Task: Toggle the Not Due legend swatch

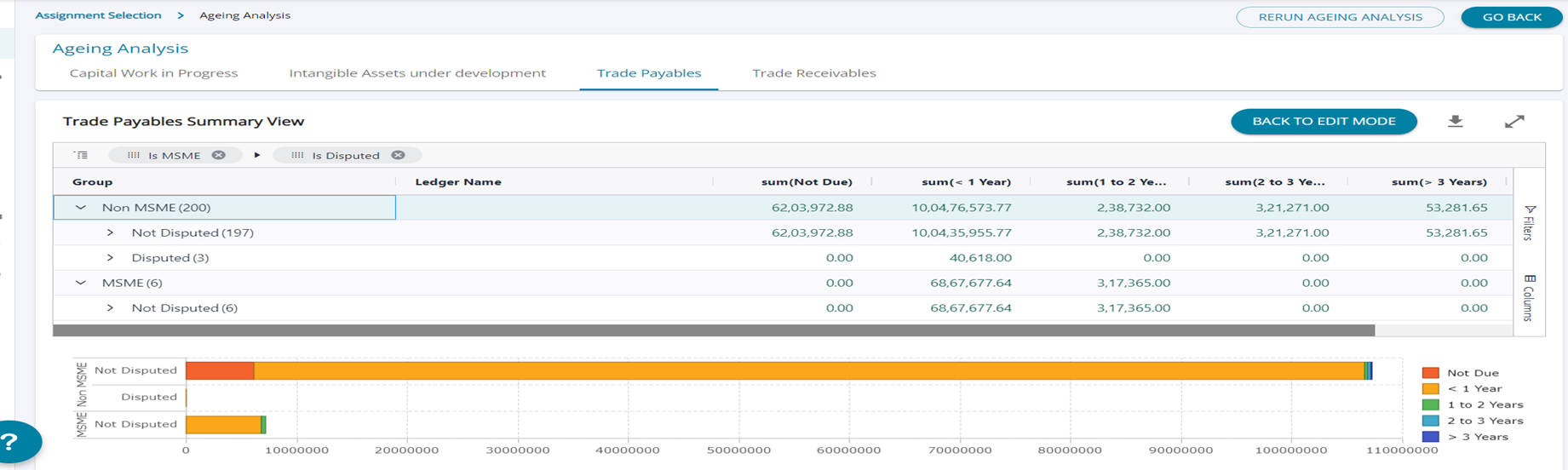Action: [x=1430, y=373]
